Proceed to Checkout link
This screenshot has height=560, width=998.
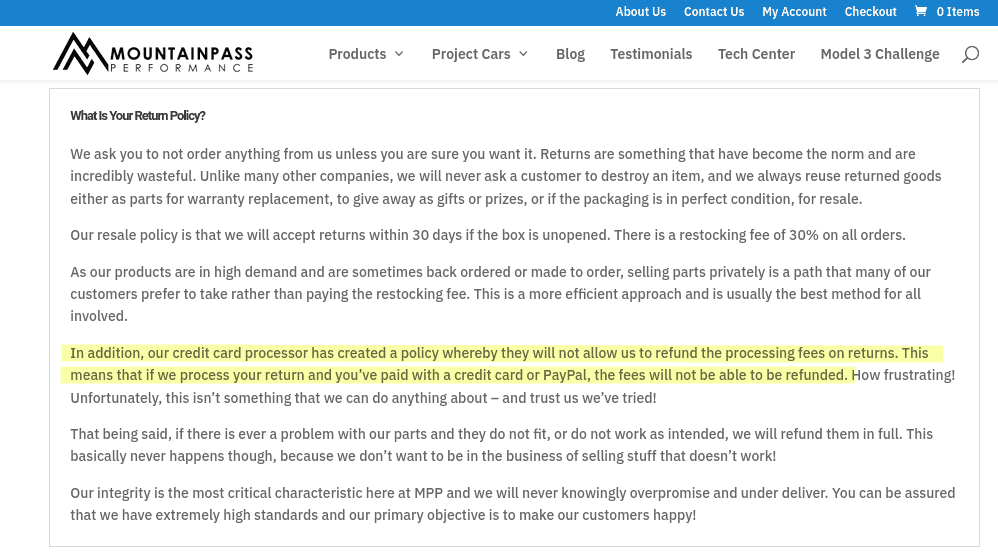coord(870,11)
